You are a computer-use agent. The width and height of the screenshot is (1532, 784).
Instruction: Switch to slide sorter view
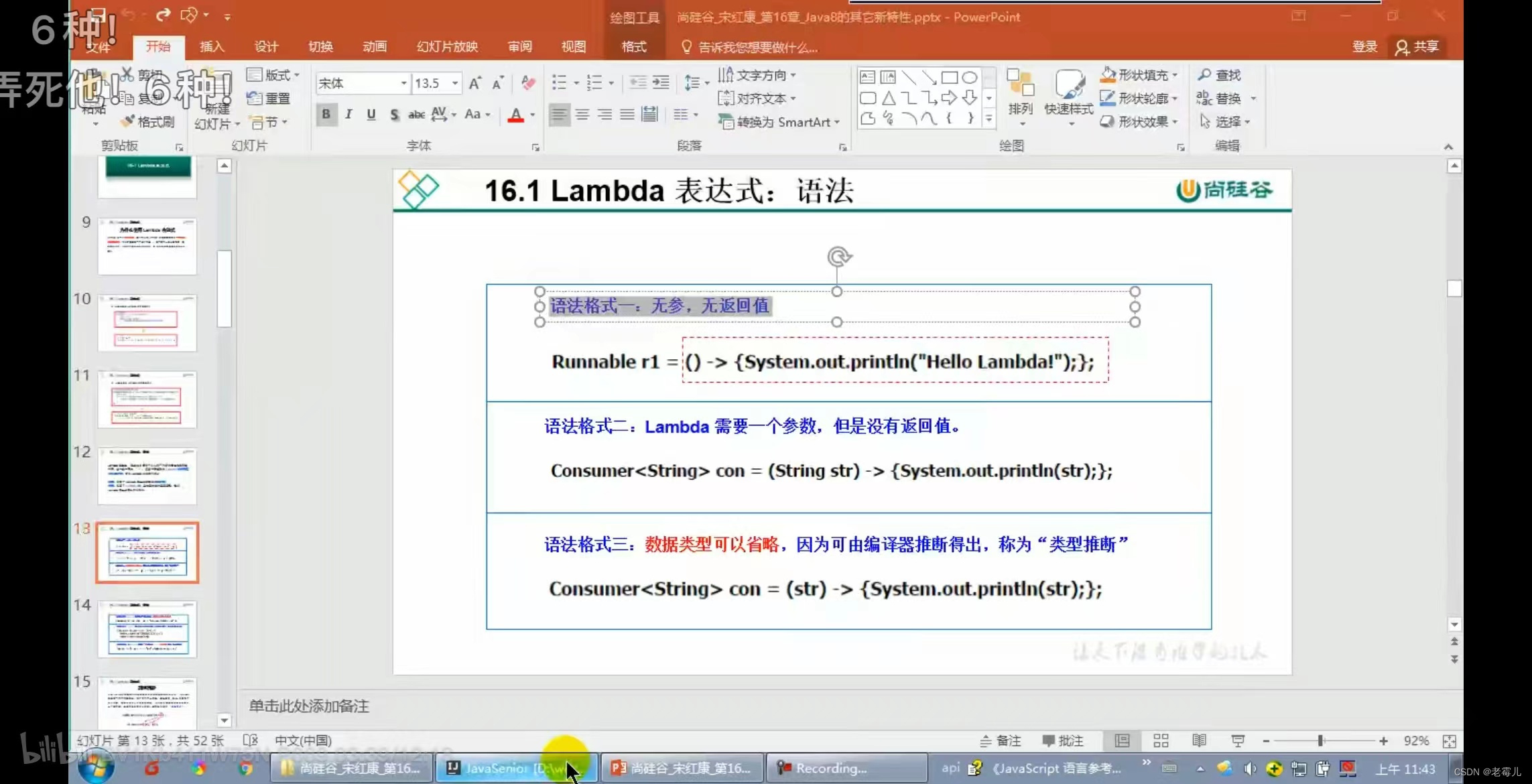(x=1161, y=740)
